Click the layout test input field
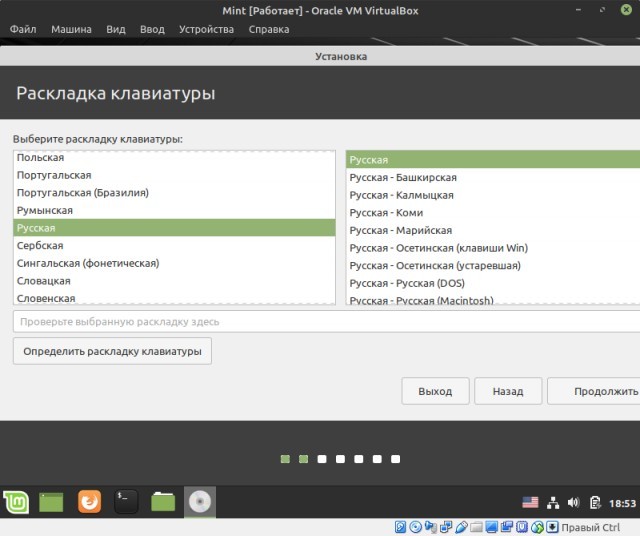640x536 pixels. click(x=327, y=321)
